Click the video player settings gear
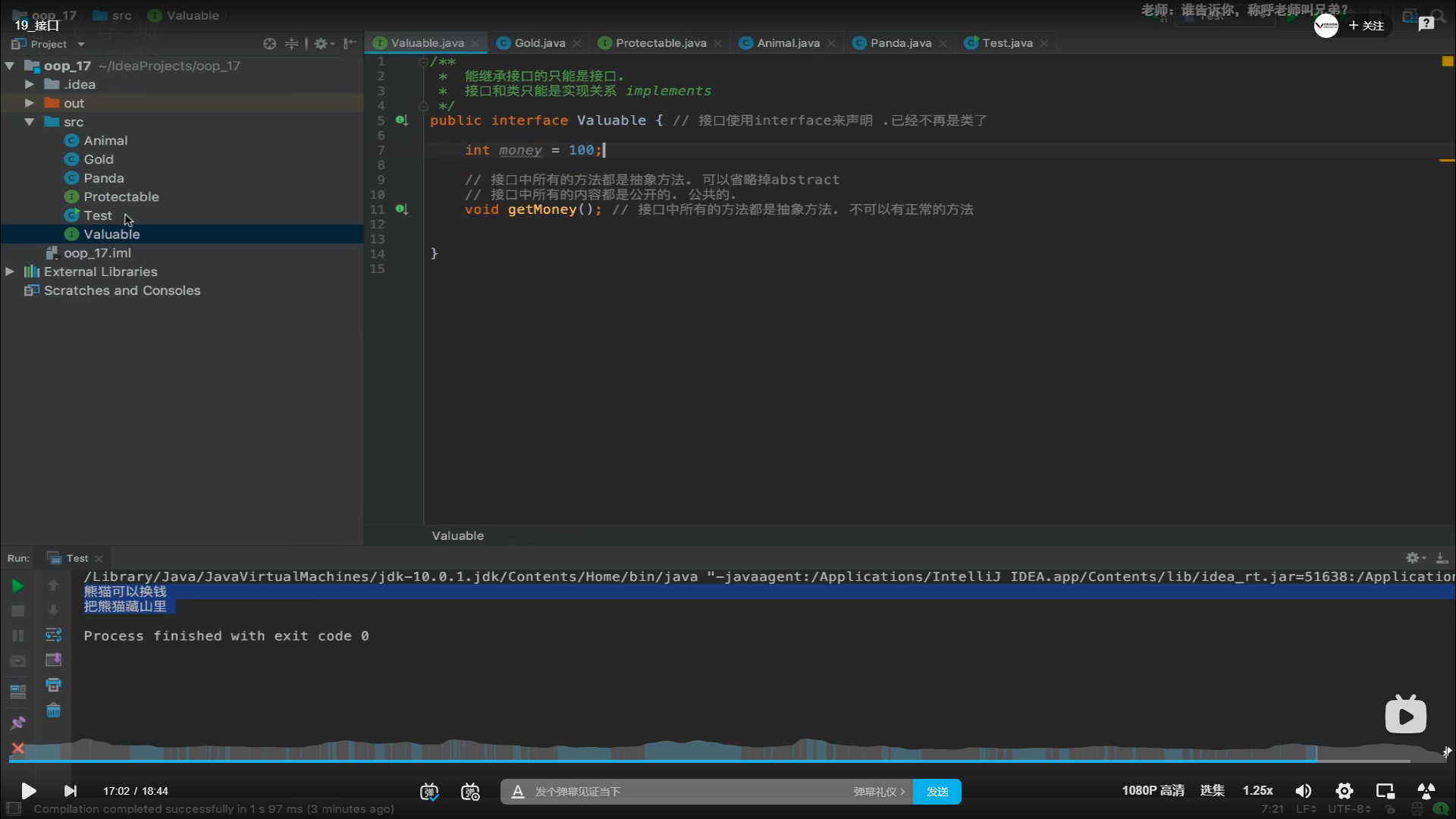 coord(1344,791)
